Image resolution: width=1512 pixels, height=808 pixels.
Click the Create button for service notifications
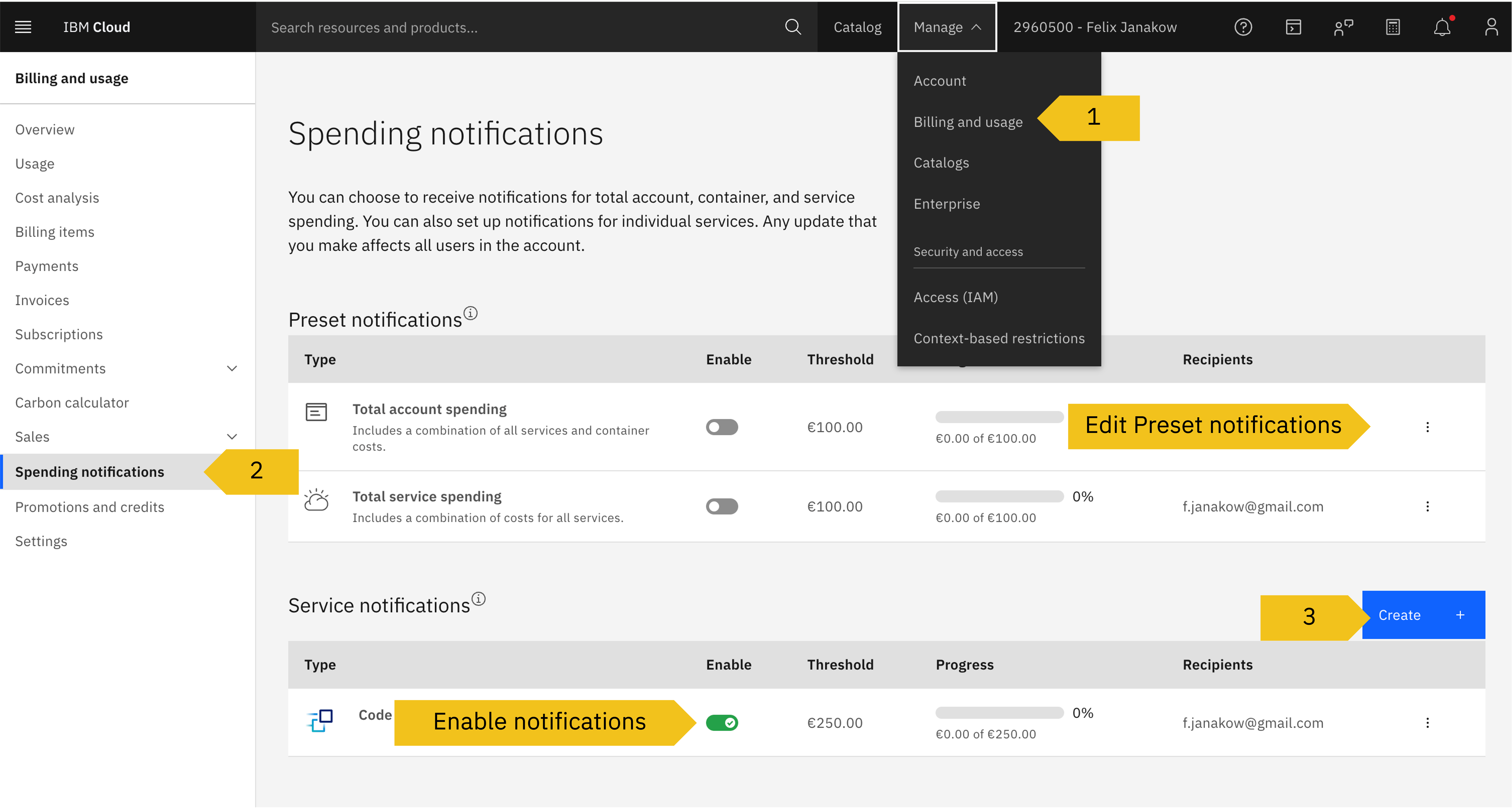pyautogui.click(x=1423, y=615)
